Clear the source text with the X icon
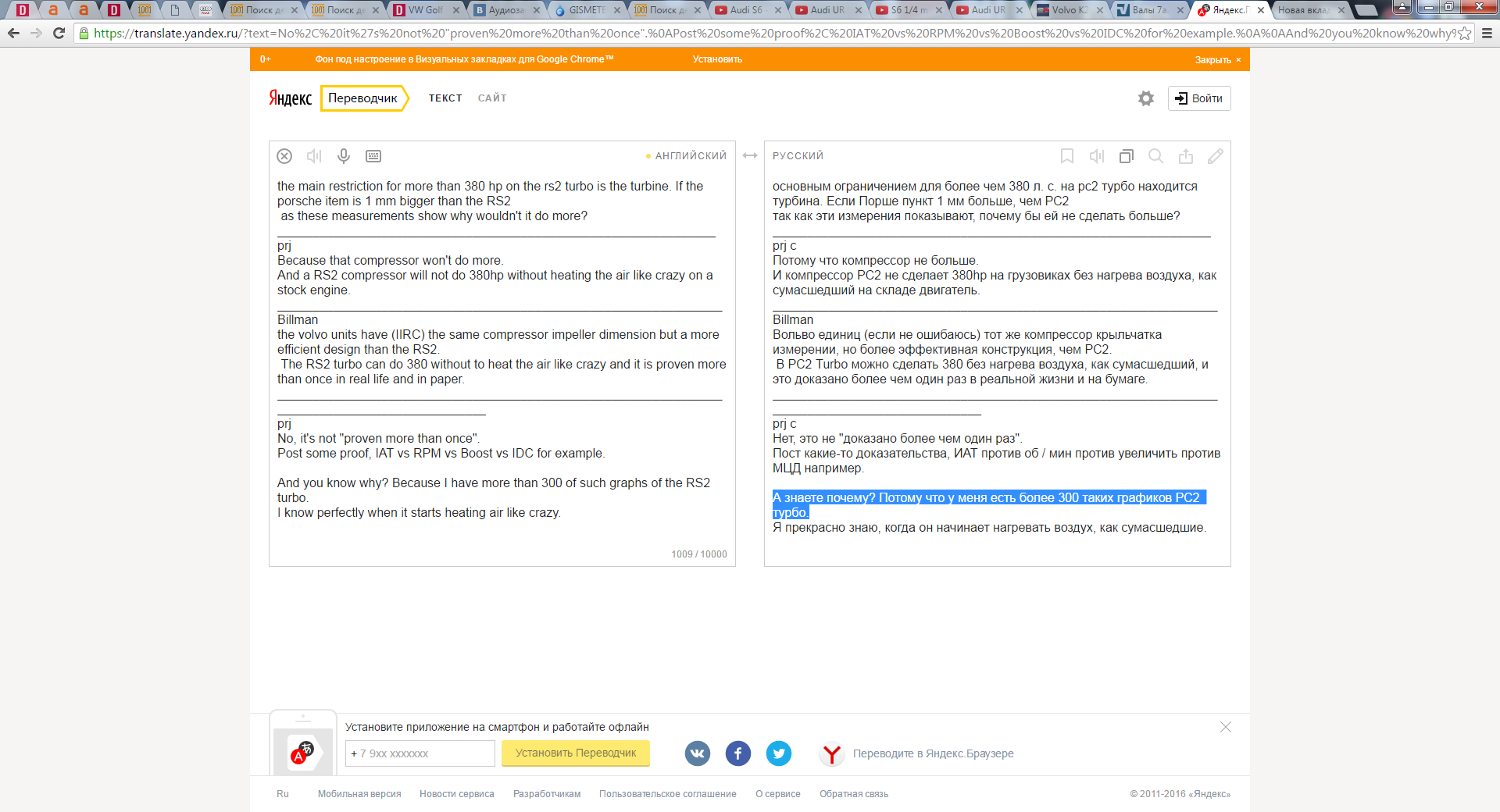This screenshot has height=812, width=1500. coord(284,156)
